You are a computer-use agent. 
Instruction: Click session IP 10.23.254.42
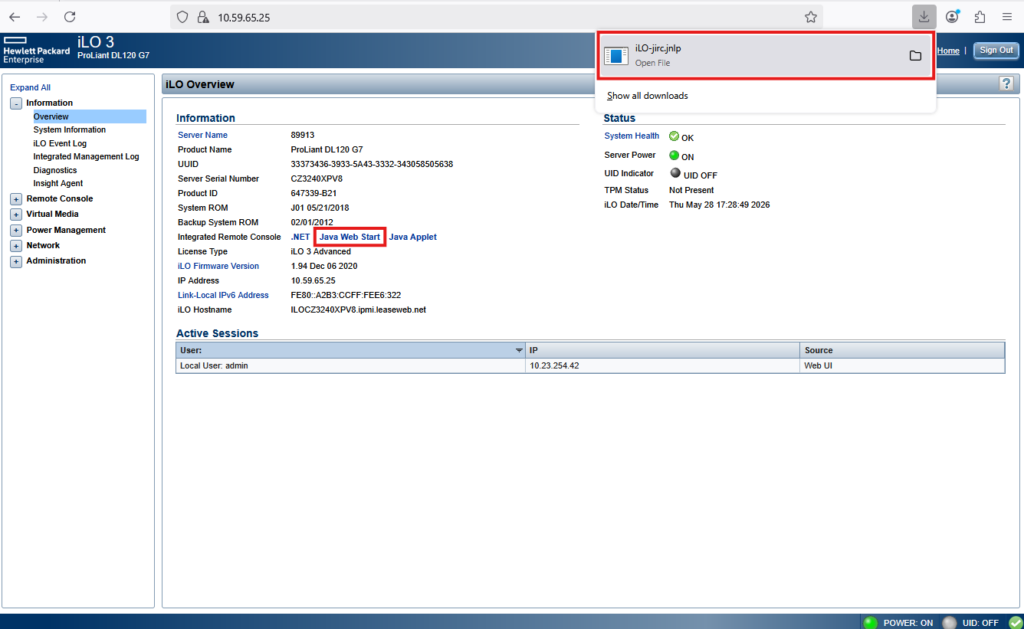click(554, 366)
